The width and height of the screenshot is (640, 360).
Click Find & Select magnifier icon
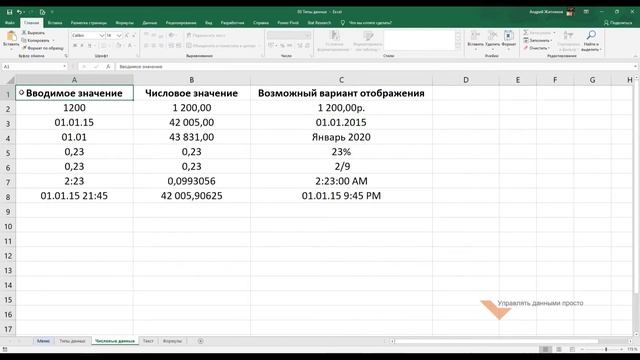[x=591, y=35]
